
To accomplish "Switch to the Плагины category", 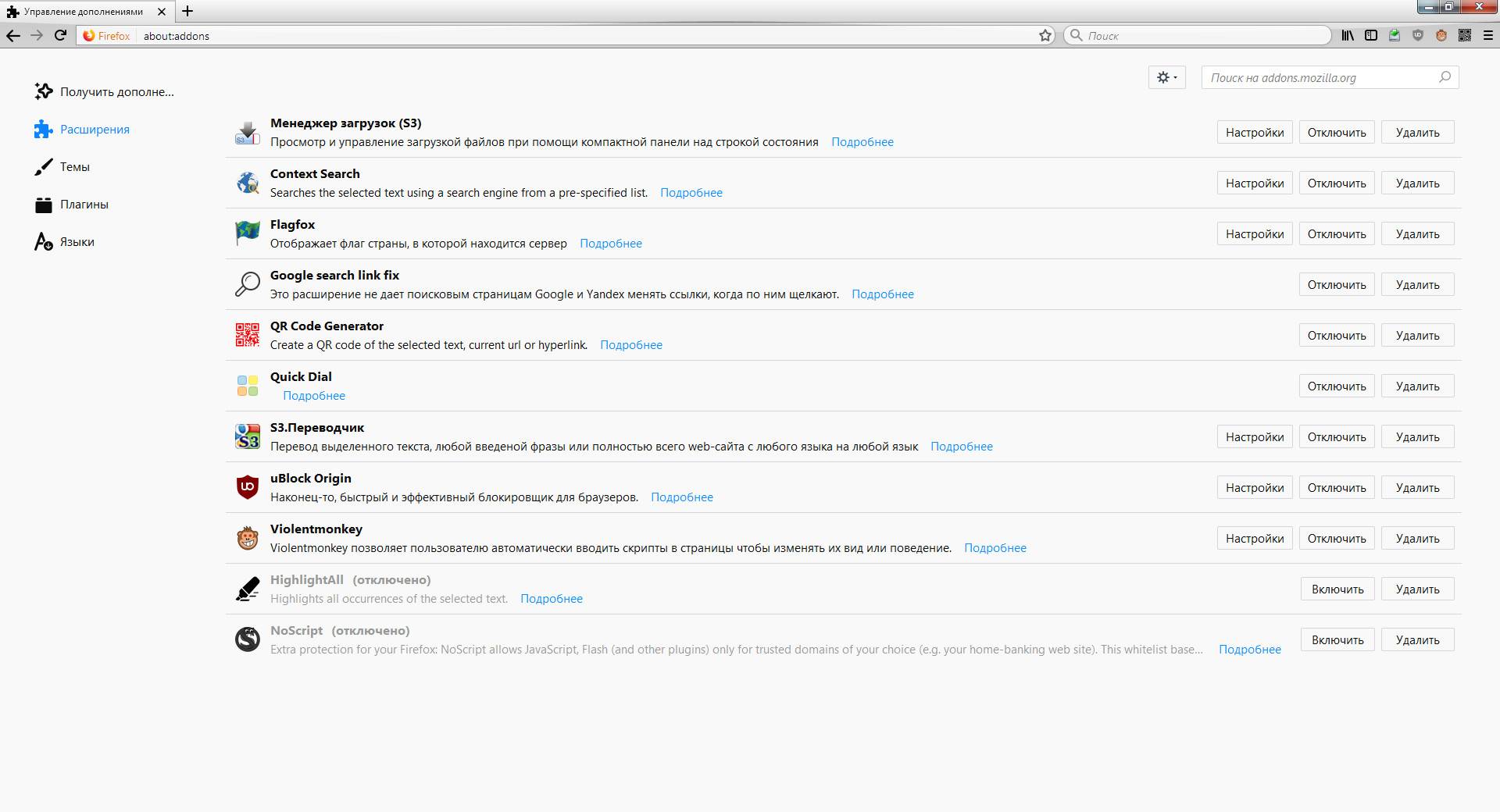I will tap(72, 204).
